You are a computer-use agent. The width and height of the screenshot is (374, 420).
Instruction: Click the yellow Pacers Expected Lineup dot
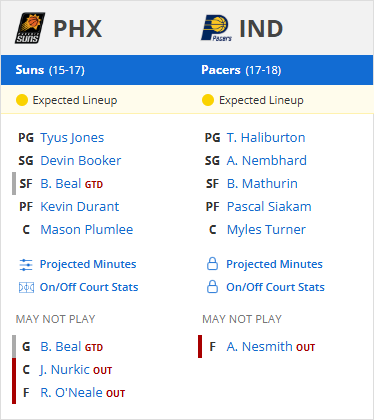[208, 100]
